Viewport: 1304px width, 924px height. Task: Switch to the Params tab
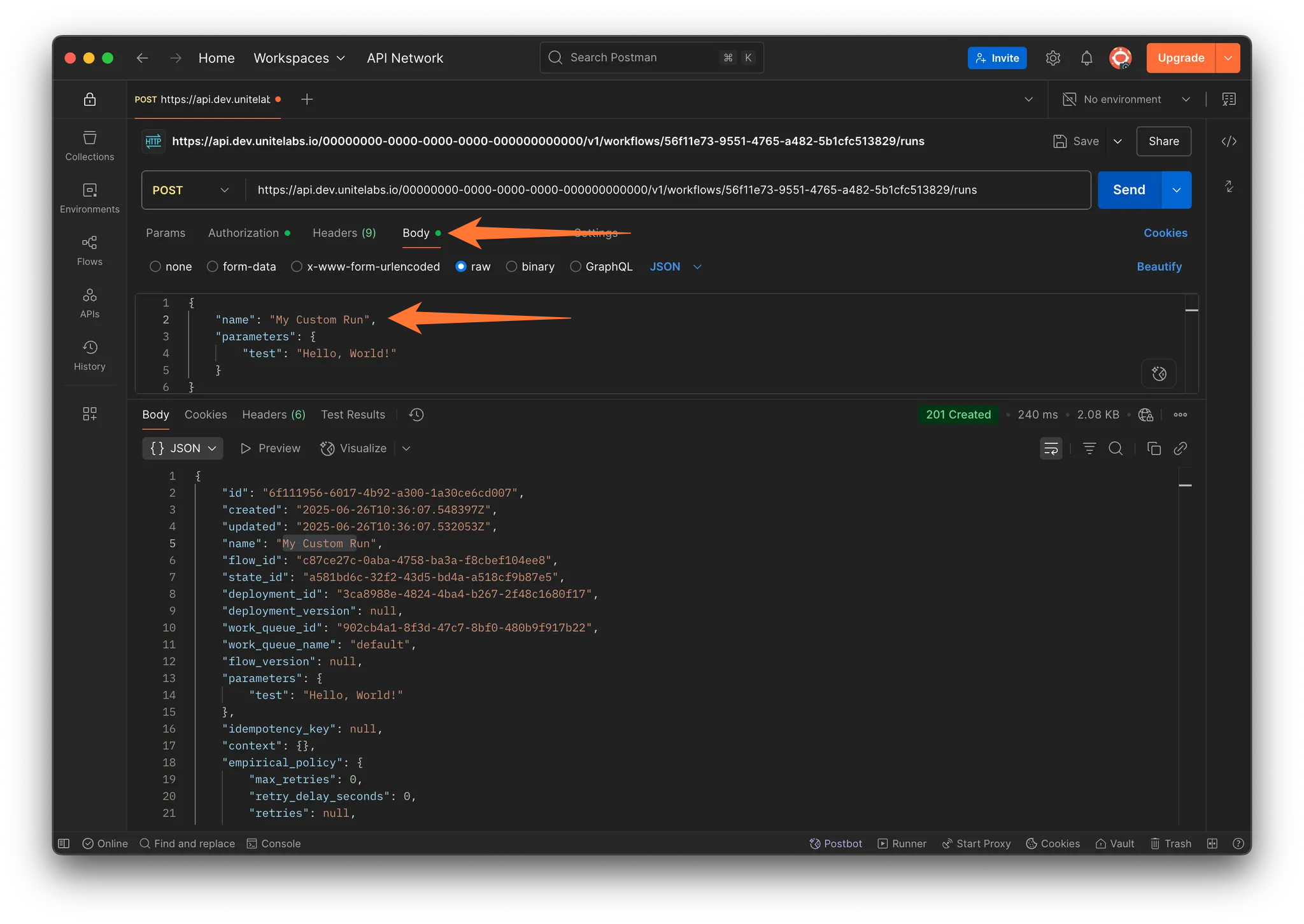[x=166, y=233]
